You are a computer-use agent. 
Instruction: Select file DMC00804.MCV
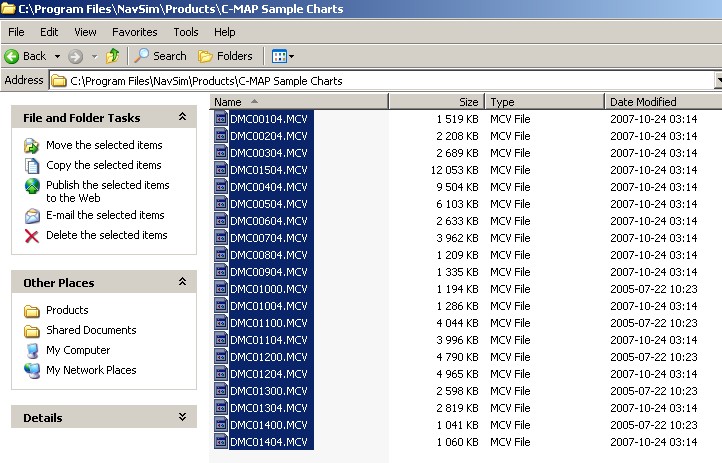pos(268,255)
